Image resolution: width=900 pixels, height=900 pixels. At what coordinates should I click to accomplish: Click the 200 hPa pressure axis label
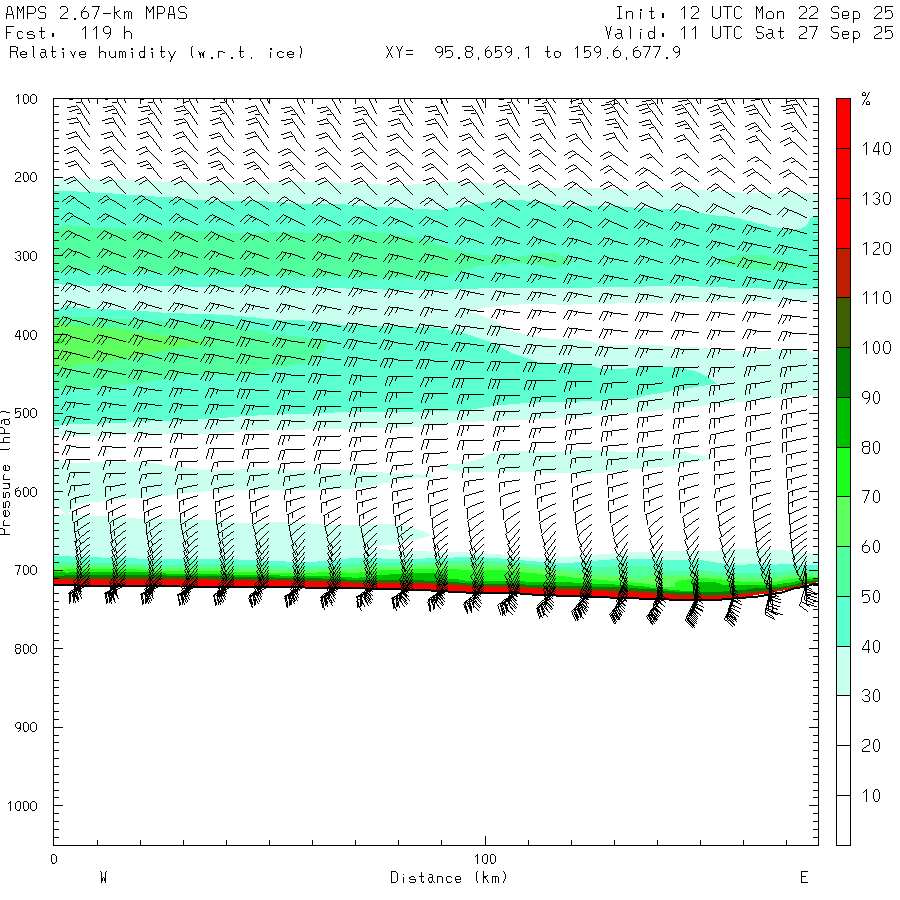click(x=26, y=177)
